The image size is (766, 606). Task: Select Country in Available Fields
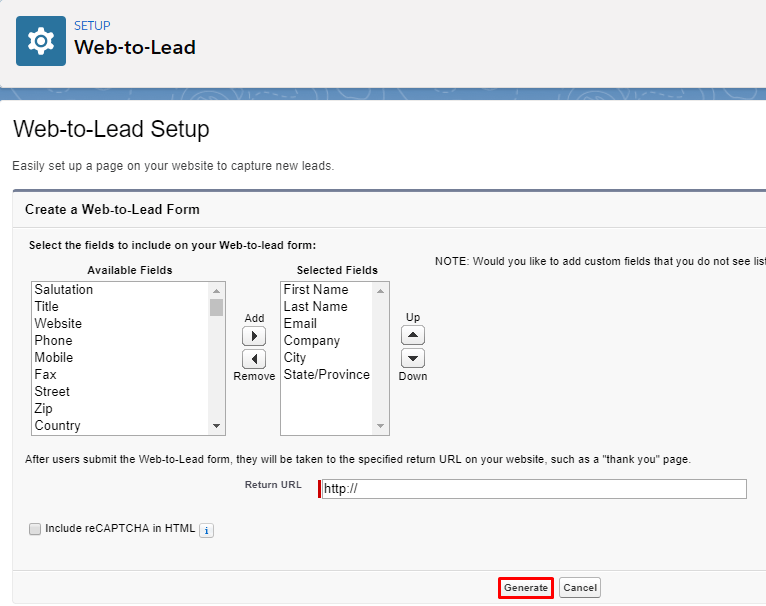pos(57,426)
